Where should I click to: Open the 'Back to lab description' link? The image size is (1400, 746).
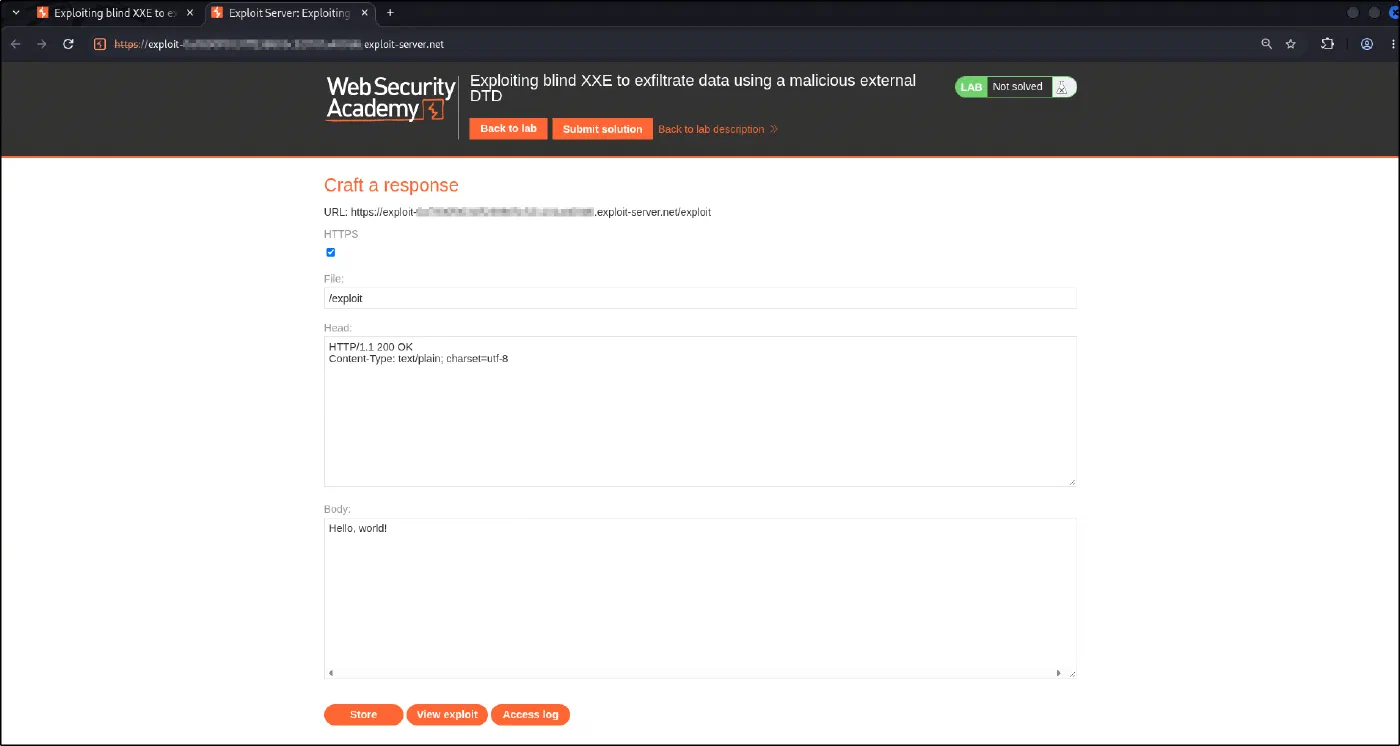coord(718,129)
